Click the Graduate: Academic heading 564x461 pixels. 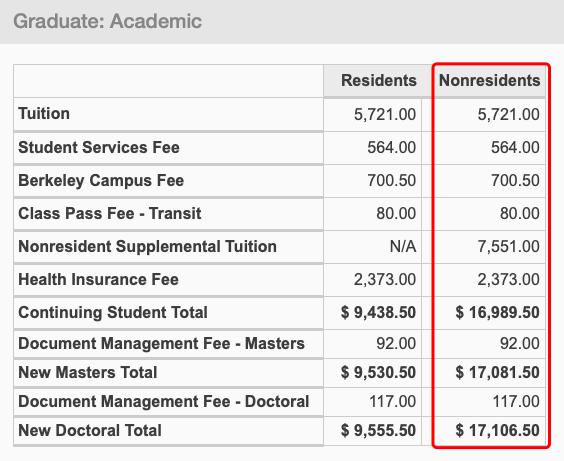coord(107,21)
